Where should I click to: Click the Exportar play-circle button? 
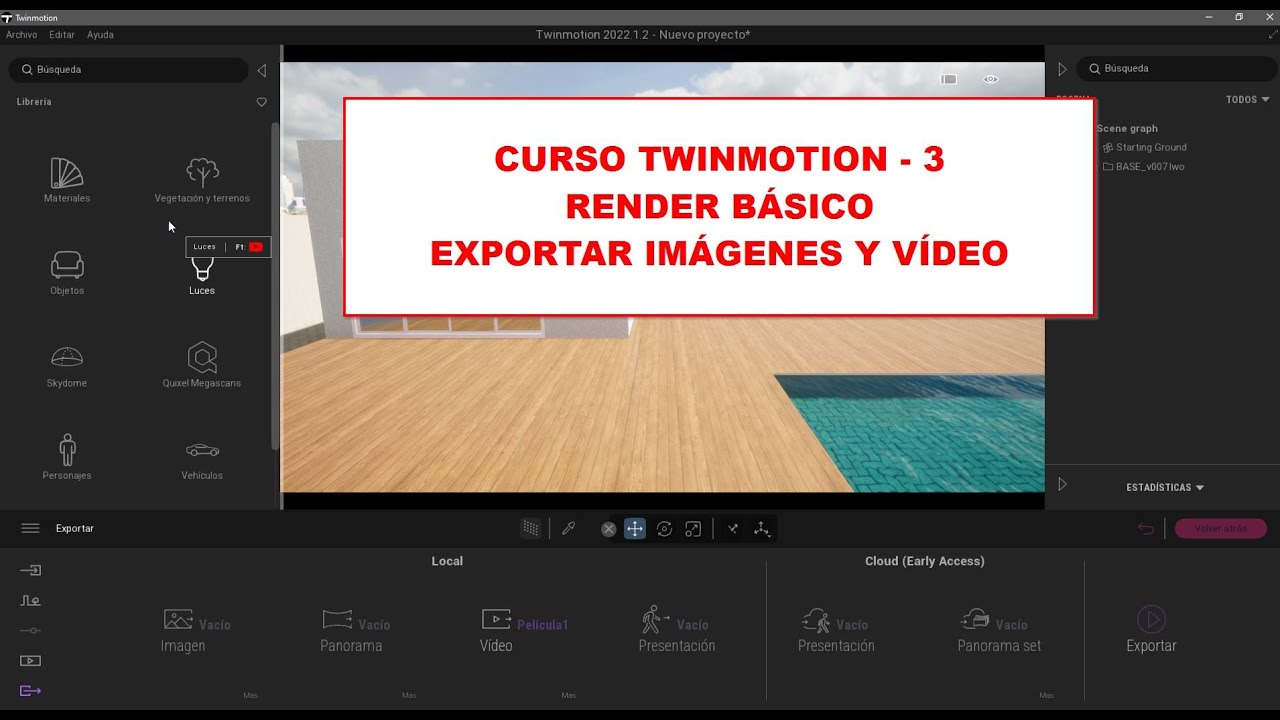click(1151, 630)
